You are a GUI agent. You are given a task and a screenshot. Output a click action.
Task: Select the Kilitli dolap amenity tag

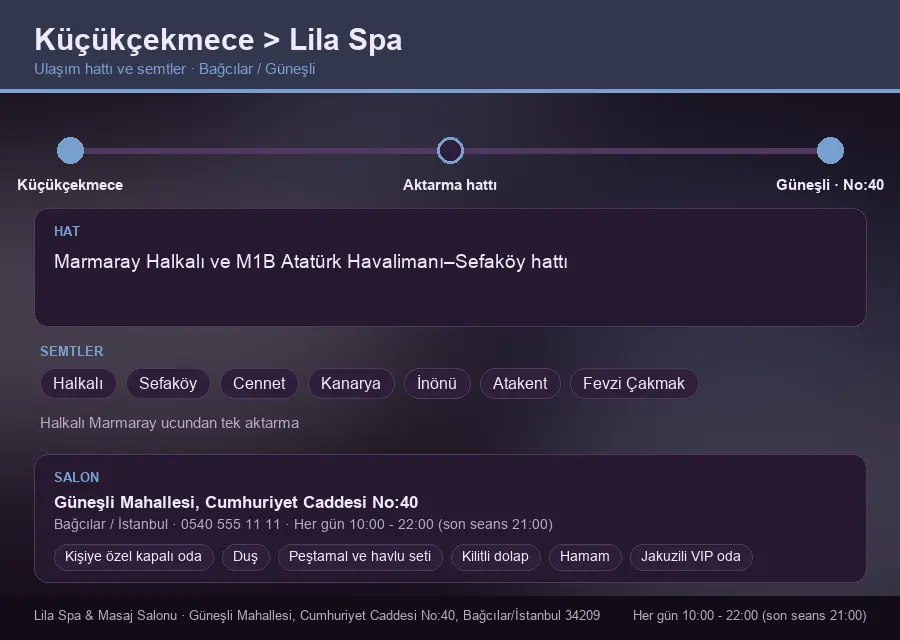495,557
